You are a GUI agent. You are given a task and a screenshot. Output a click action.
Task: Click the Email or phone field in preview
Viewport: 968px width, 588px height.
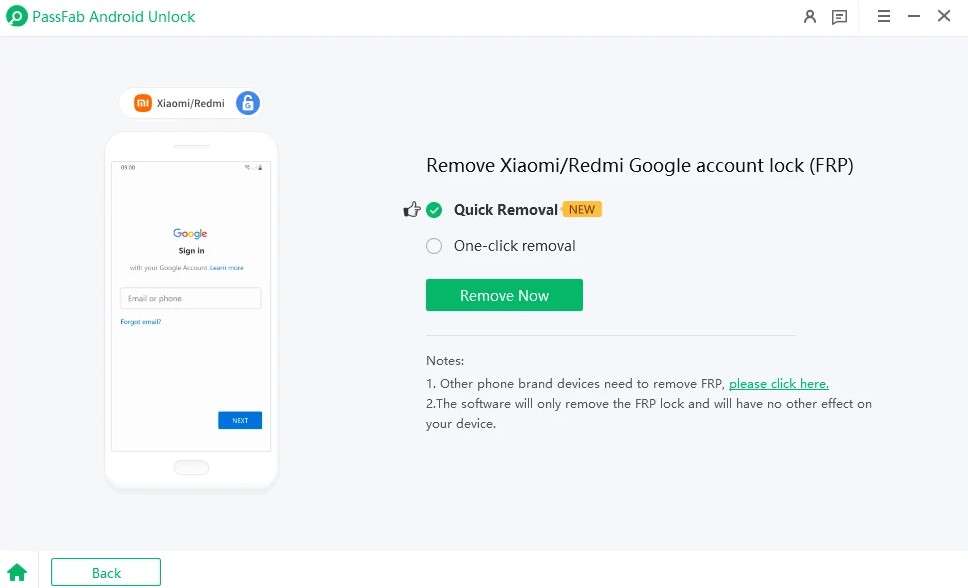coord(191,298)
